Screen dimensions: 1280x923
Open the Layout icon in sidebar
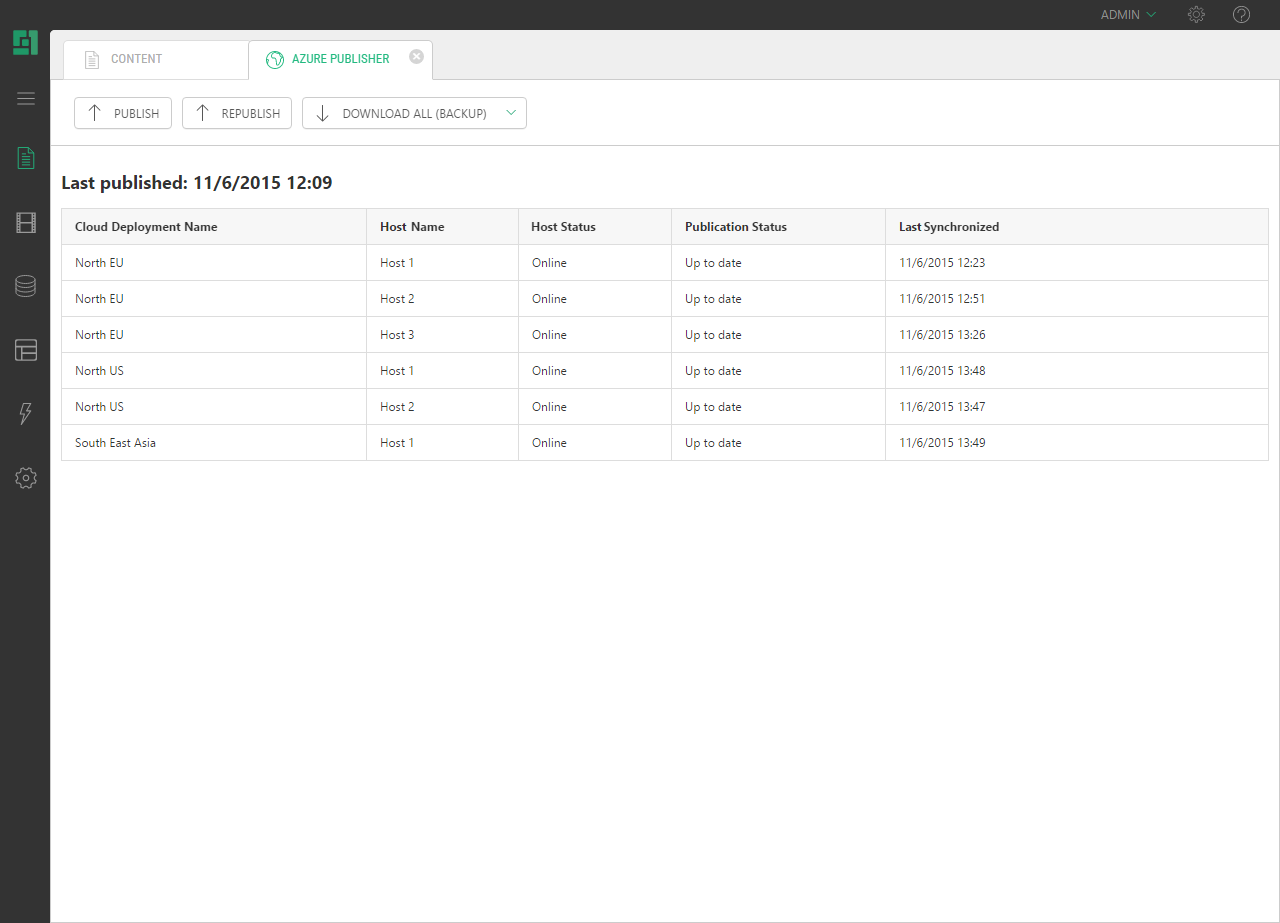tap(26, 350)
